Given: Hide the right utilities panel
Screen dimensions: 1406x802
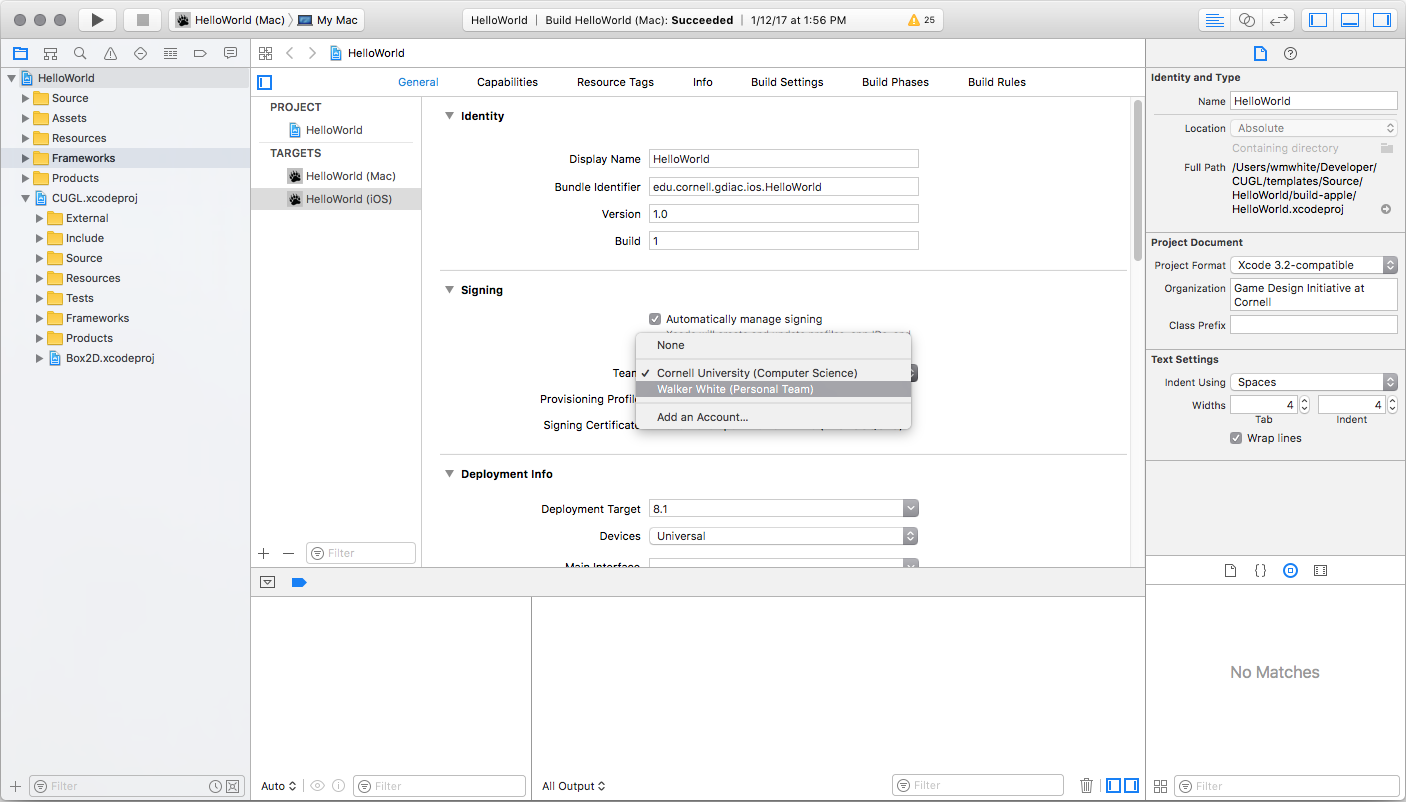Looking at the screenshot, I should pos(1381,20).
